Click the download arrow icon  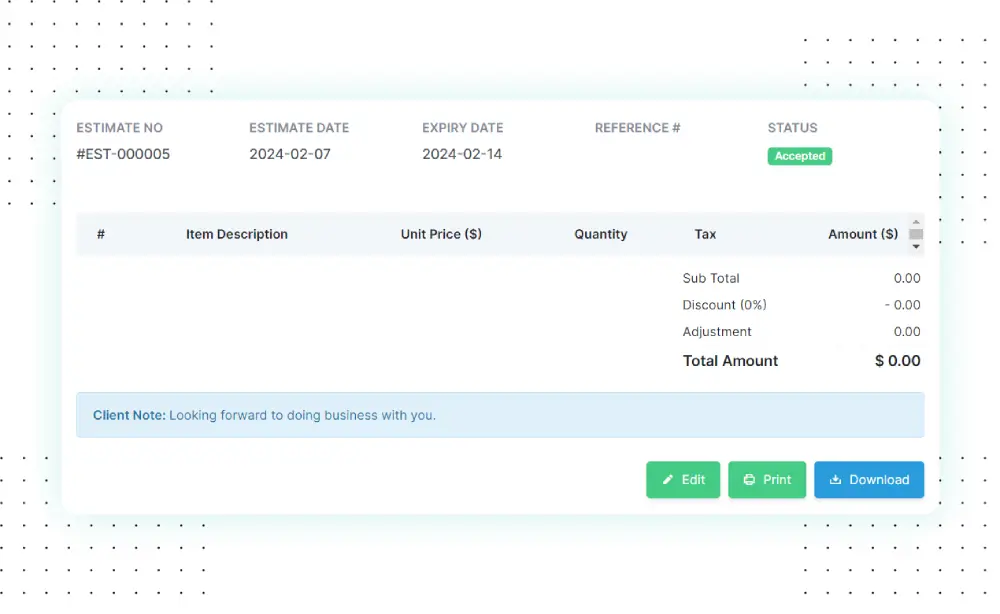836,480
